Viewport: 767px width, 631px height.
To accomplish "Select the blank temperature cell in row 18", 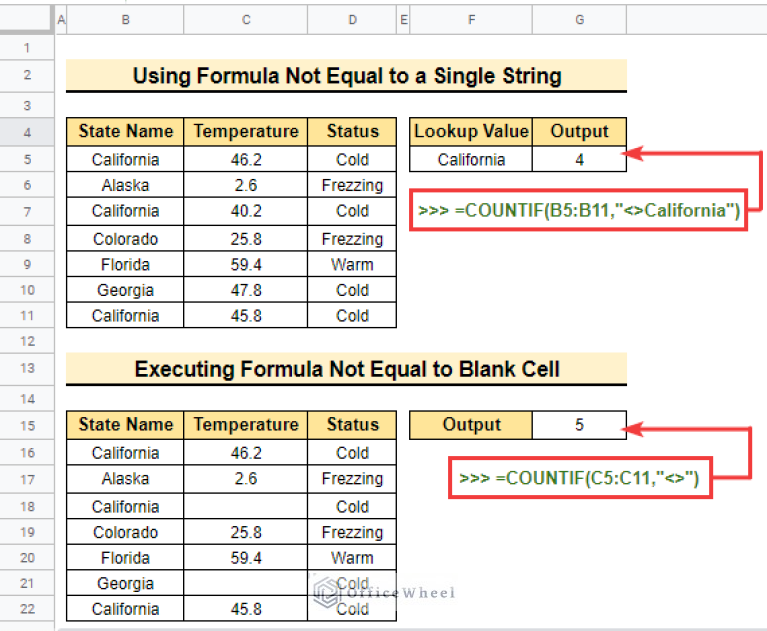I will tap(246, 506).
